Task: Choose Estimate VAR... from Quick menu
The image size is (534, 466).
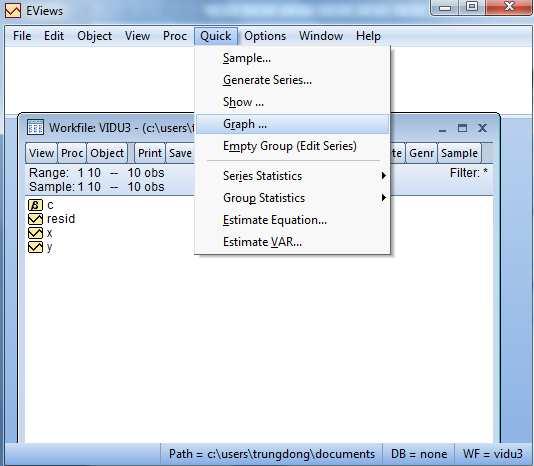Action: [292, 242]
